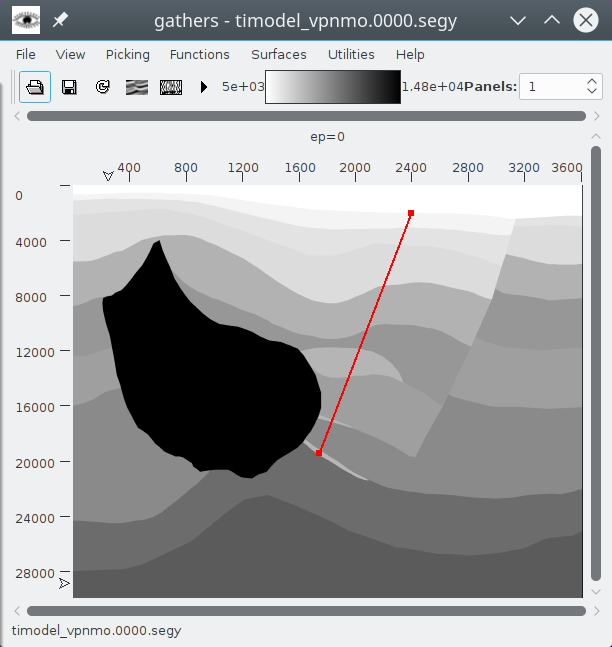
Task: Open the Surfaces menu
Action: coord(279,54)
